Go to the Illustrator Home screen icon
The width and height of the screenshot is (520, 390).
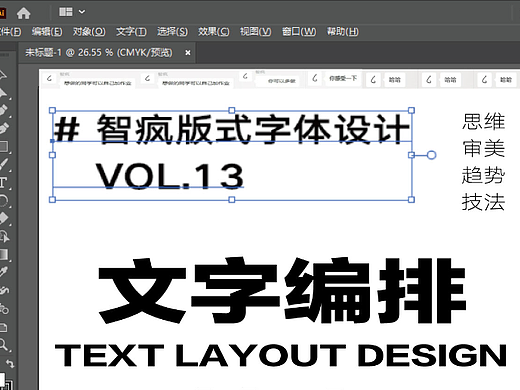coord(23,13)
